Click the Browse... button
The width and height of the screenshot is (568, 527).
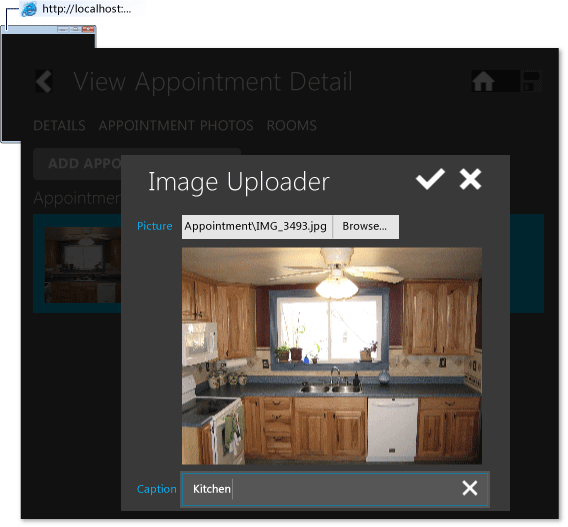[366, 227]
